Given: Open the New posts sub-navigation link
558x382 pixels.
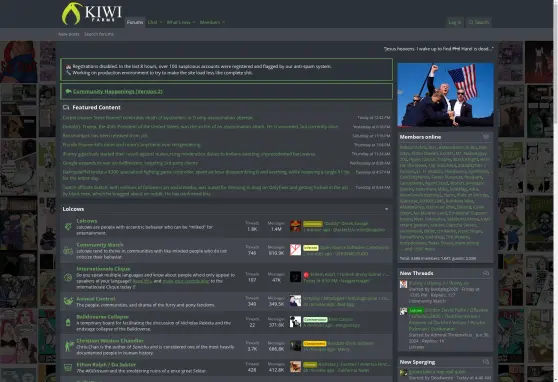Looking at the screenshot, I should point(69,34).
